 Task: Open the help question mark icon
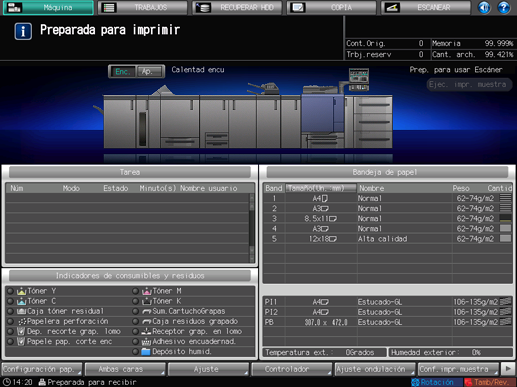(504, 7)
